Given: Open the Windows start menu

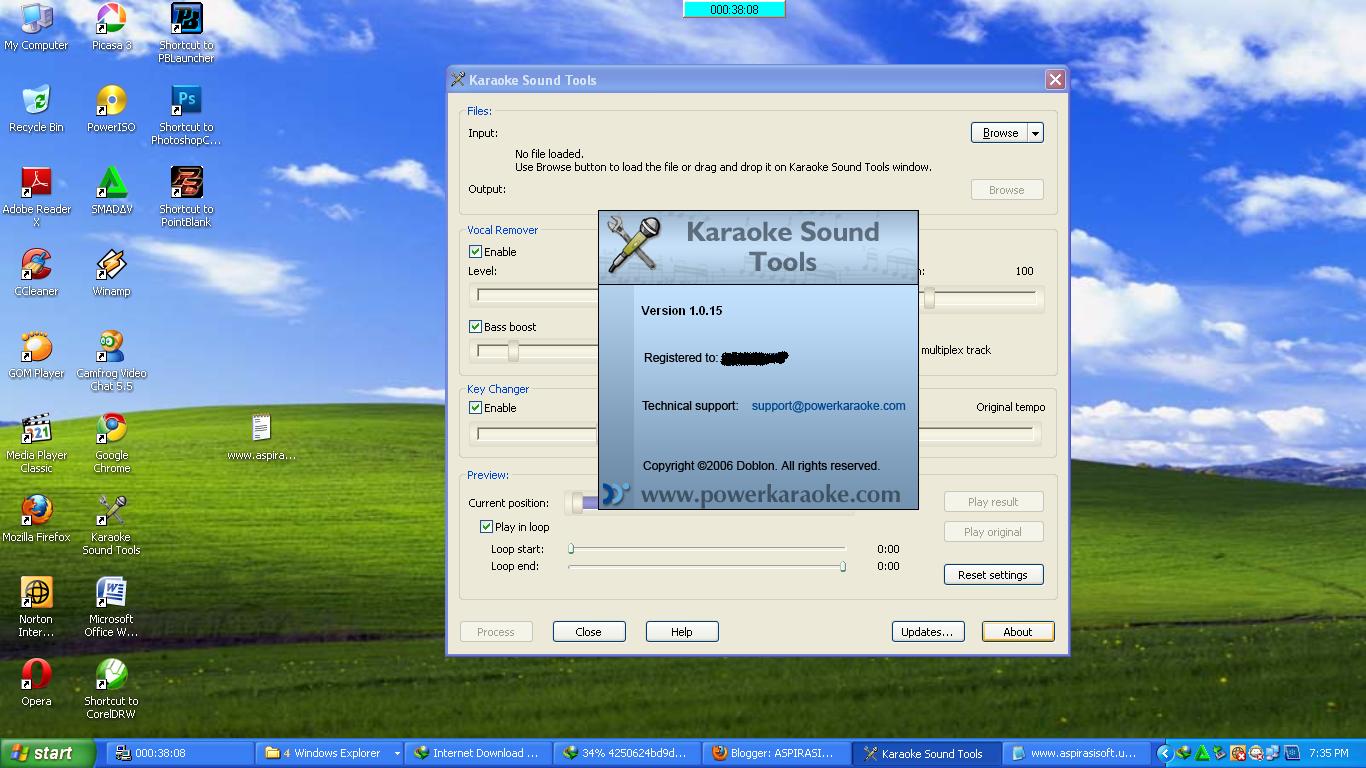Looking at the screenshot, I should point(48,753).
